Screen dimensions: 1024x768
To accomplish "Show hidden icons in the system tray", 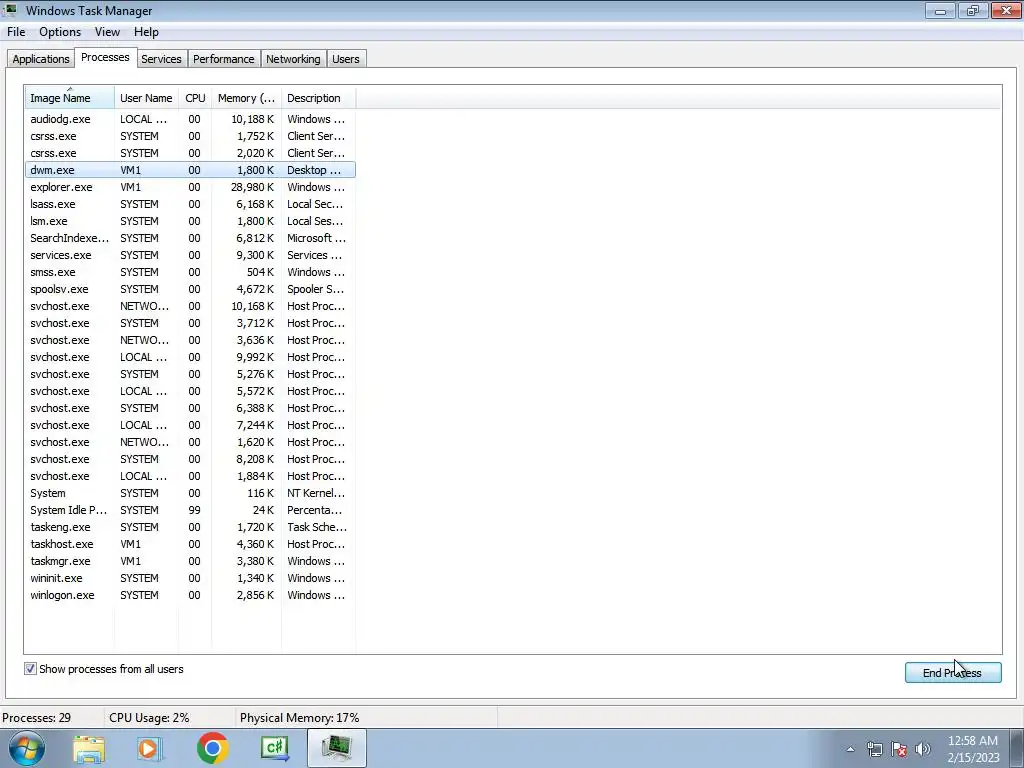I will point(850,750).
